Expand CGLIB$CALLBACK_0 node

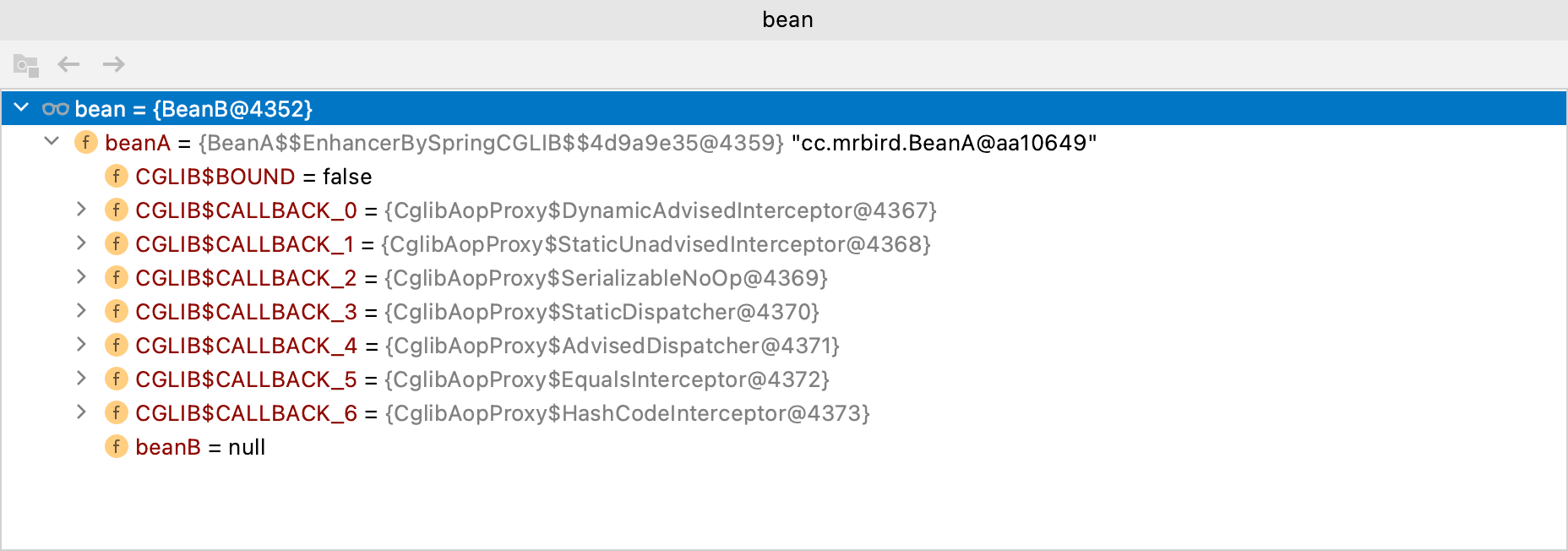pos(81,209)
